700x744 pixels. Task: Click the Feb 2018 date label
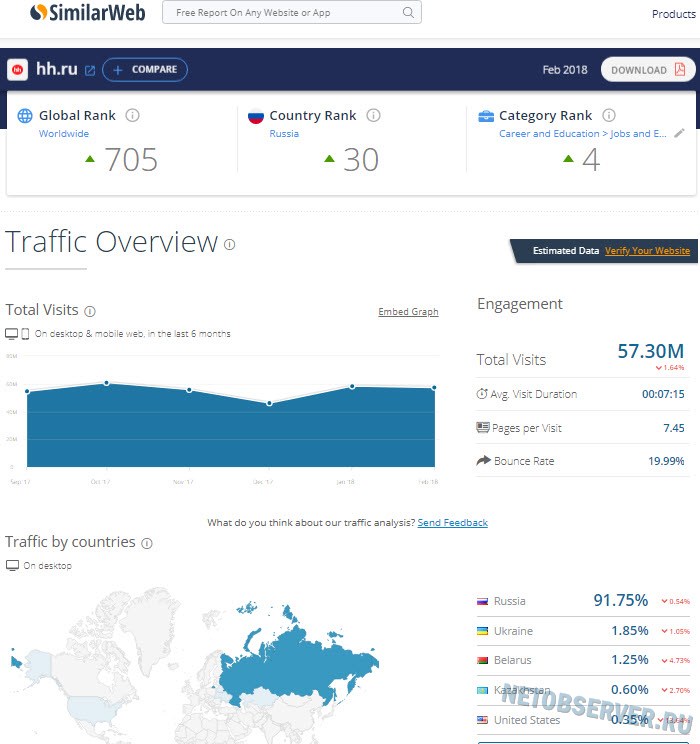click(x=565, y=70)
